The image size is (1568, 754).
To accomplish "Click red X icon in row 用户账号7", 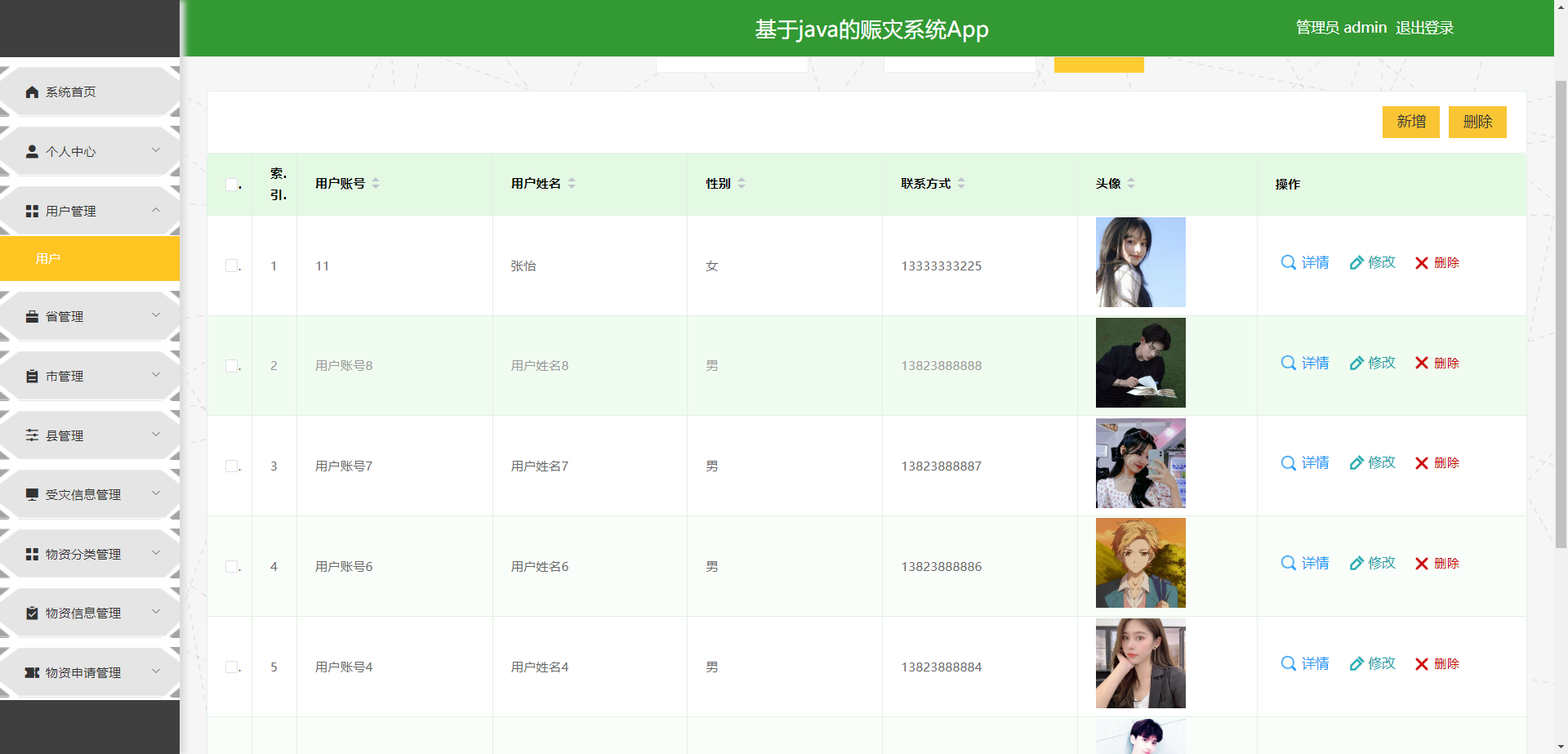I will (x=1422, y=463).
